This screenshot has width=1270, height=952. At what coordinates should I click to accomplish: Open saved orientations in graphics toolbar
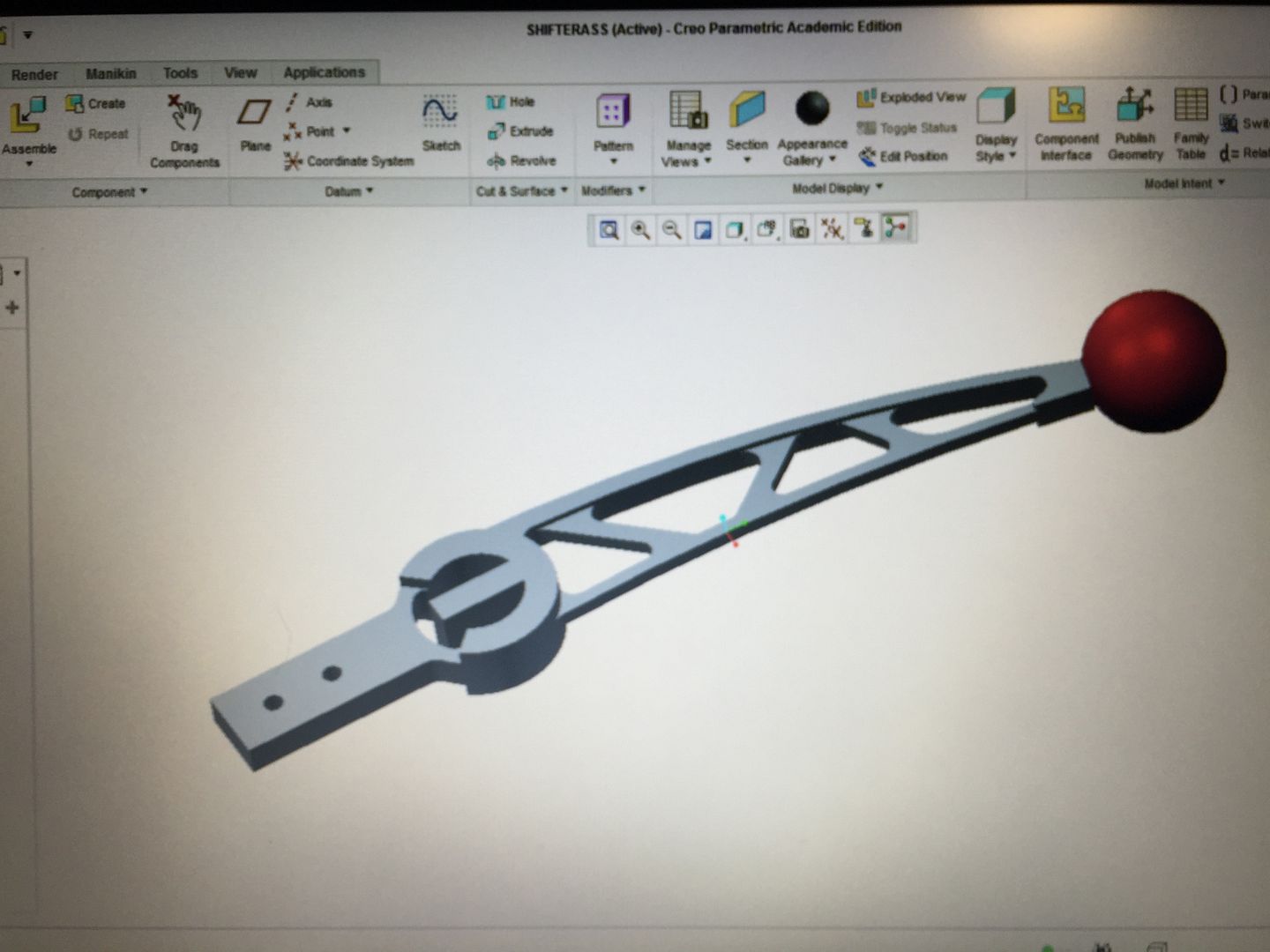point(767,229)
